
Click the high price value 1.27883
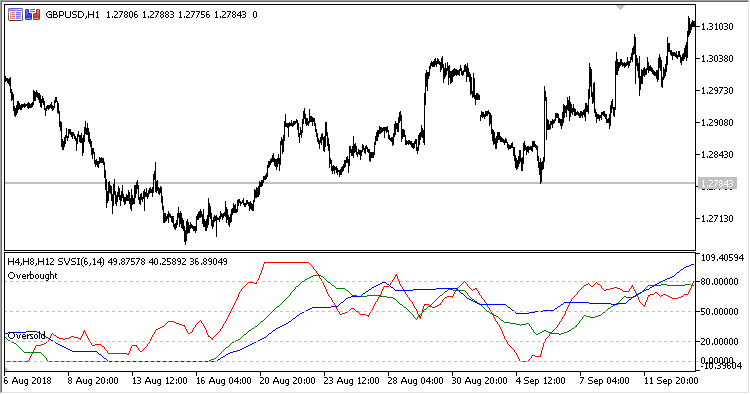tap(158, 15)
